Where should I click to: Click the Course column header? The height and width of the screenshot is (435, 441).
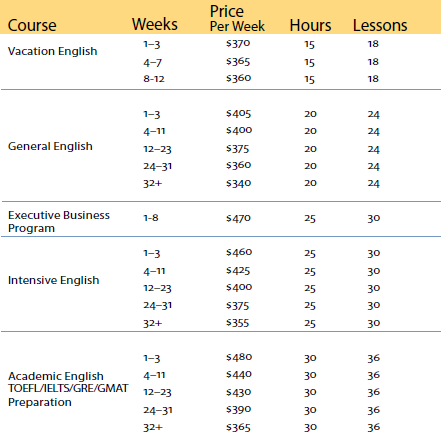(32, 25)
